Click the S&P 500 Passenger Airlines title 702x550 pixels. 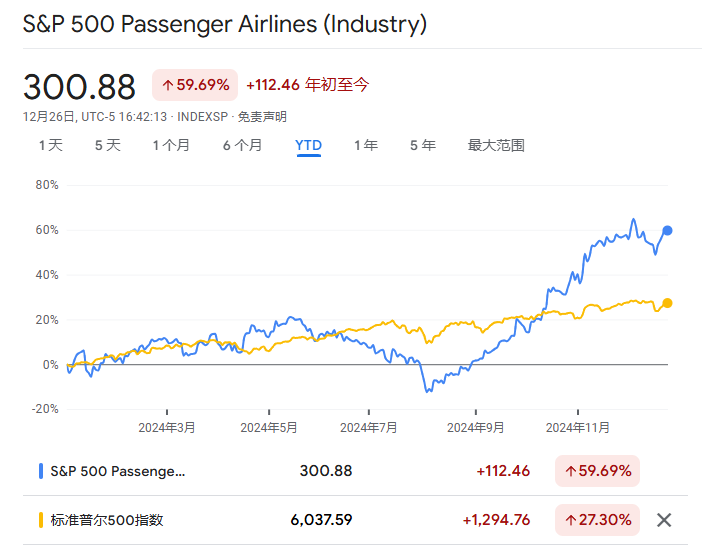click(x=224, y=24)
